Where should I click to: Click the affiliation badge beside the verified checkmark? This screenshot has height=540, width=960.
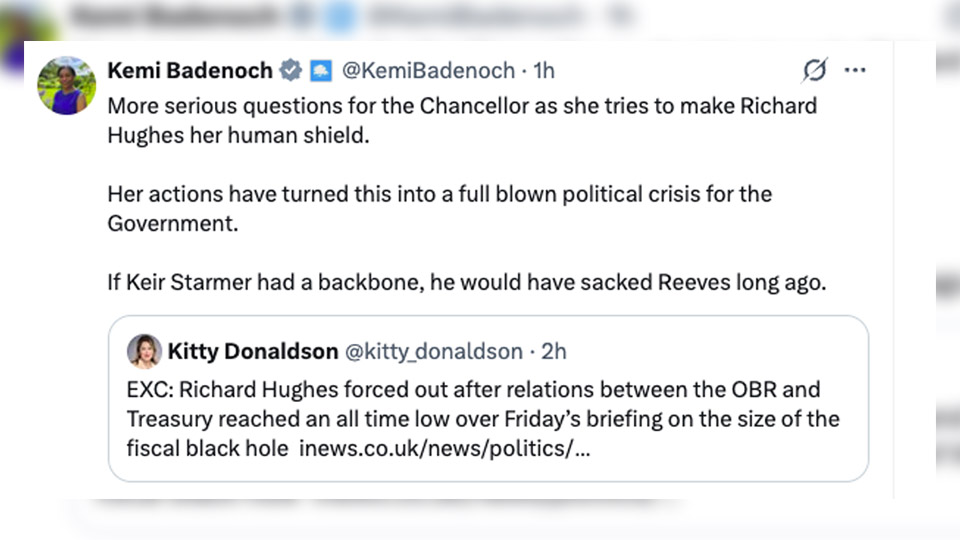[320, 70]
